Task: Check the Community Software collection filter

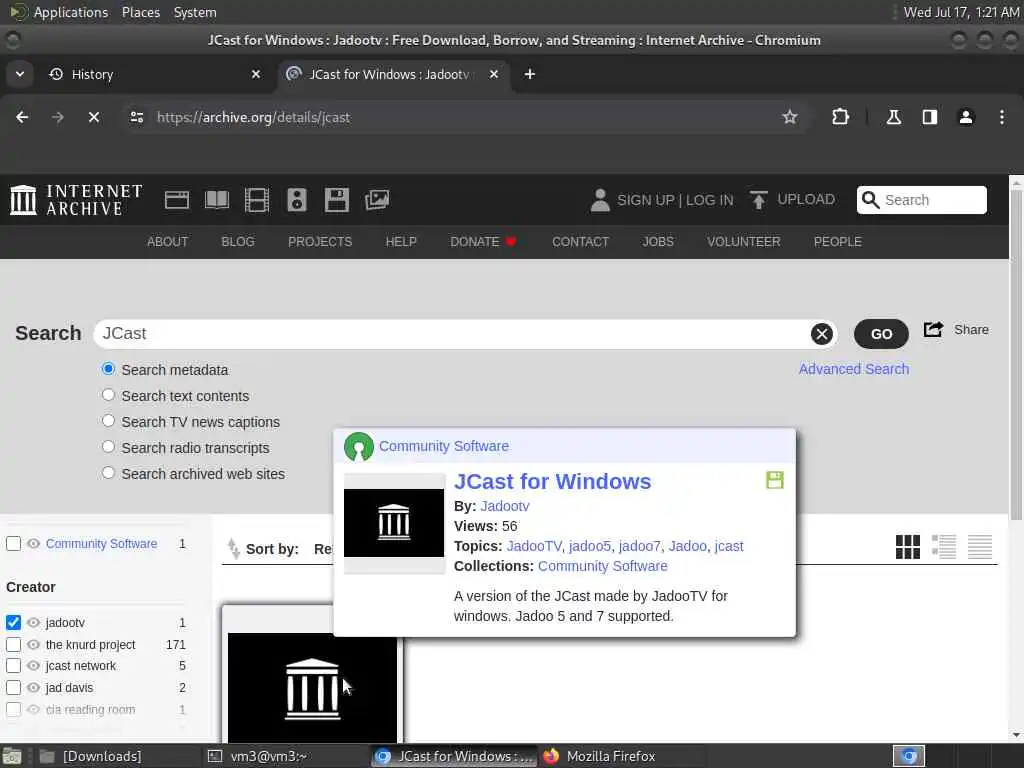Action: point(13,543)
